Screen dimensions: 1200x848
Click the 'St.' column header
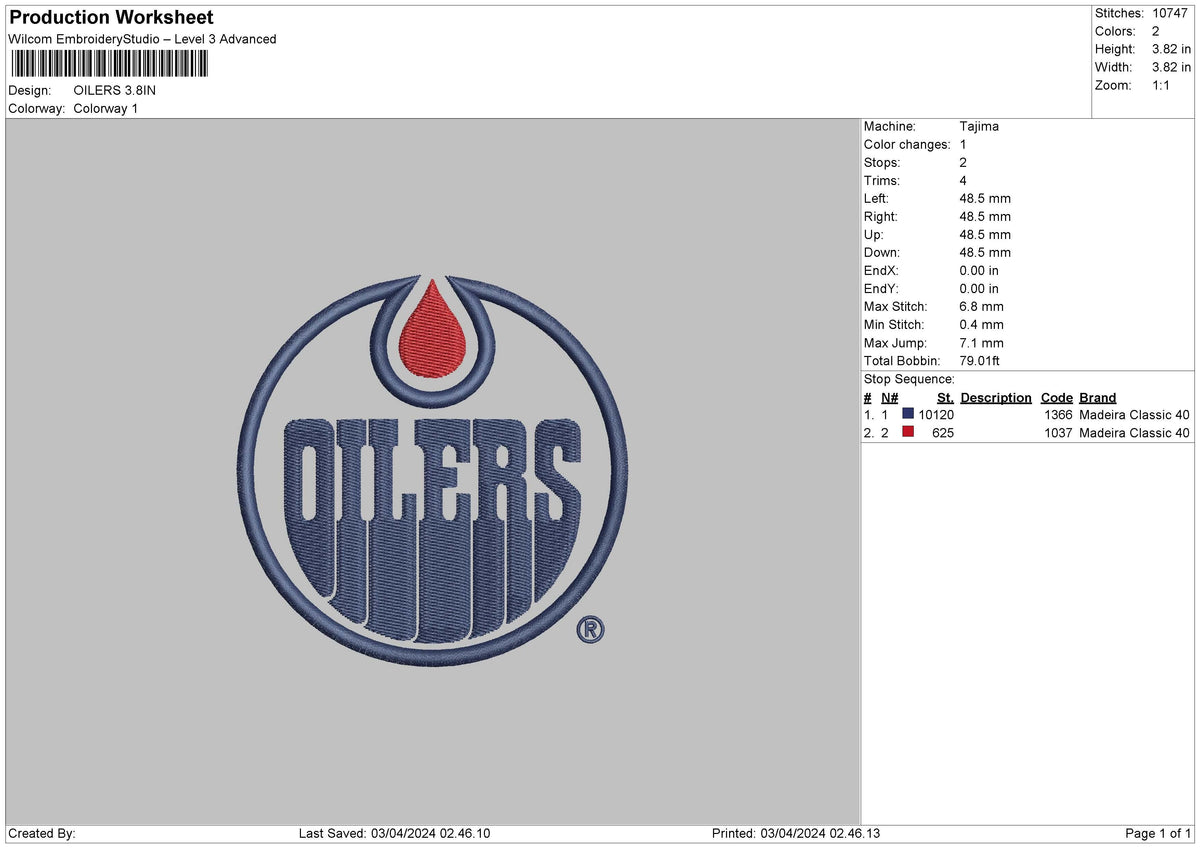945,397
